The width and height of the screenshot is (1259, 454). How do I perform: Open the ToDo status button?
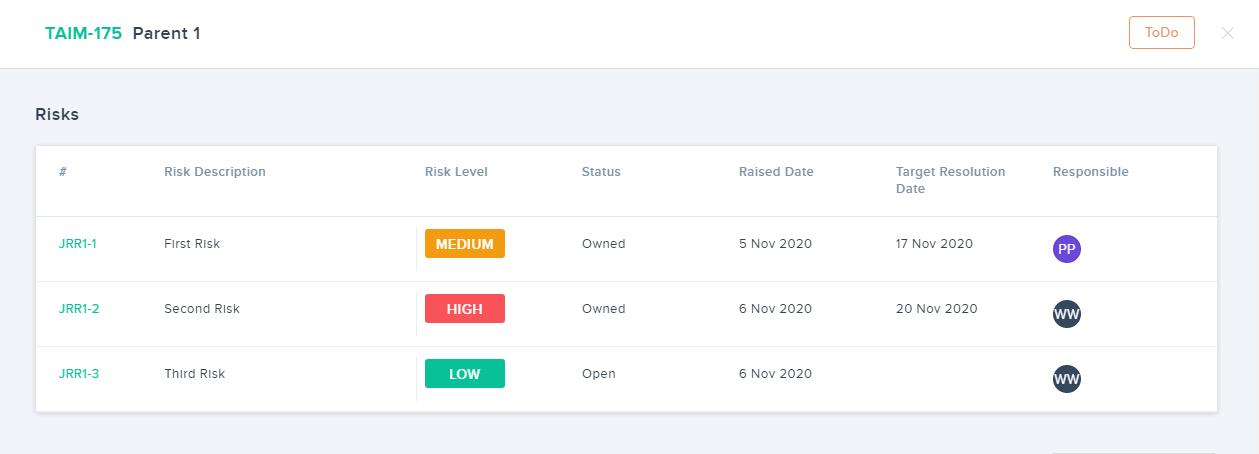tap(1161, 33)
